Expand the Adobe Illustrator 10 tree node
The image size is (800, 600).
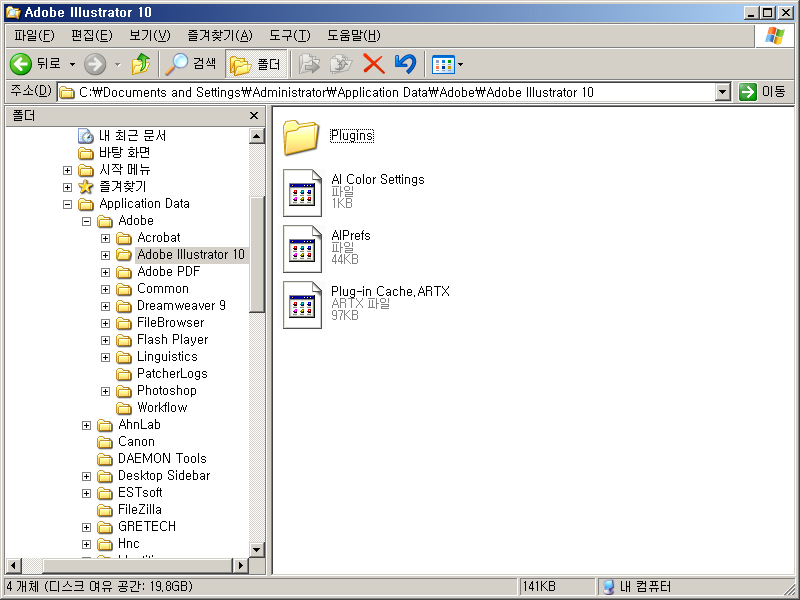coord(105,255)
